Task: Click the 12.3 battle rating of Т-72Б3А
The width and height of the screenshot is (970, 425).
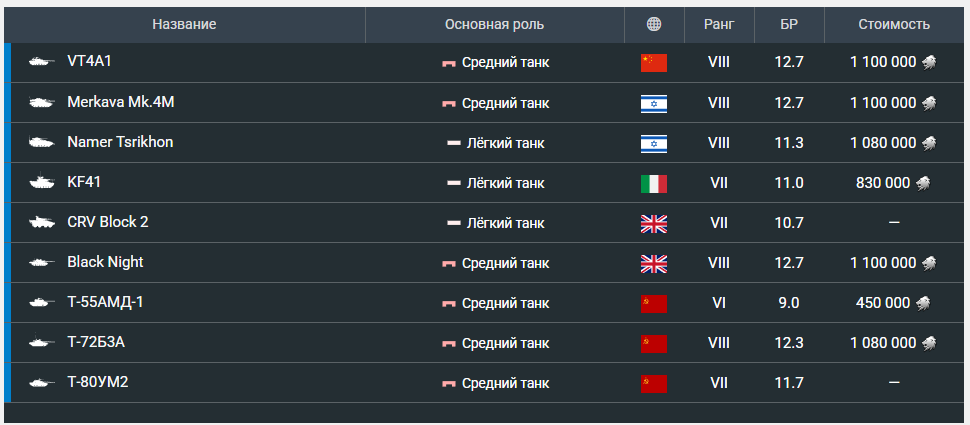Action: 789,343
